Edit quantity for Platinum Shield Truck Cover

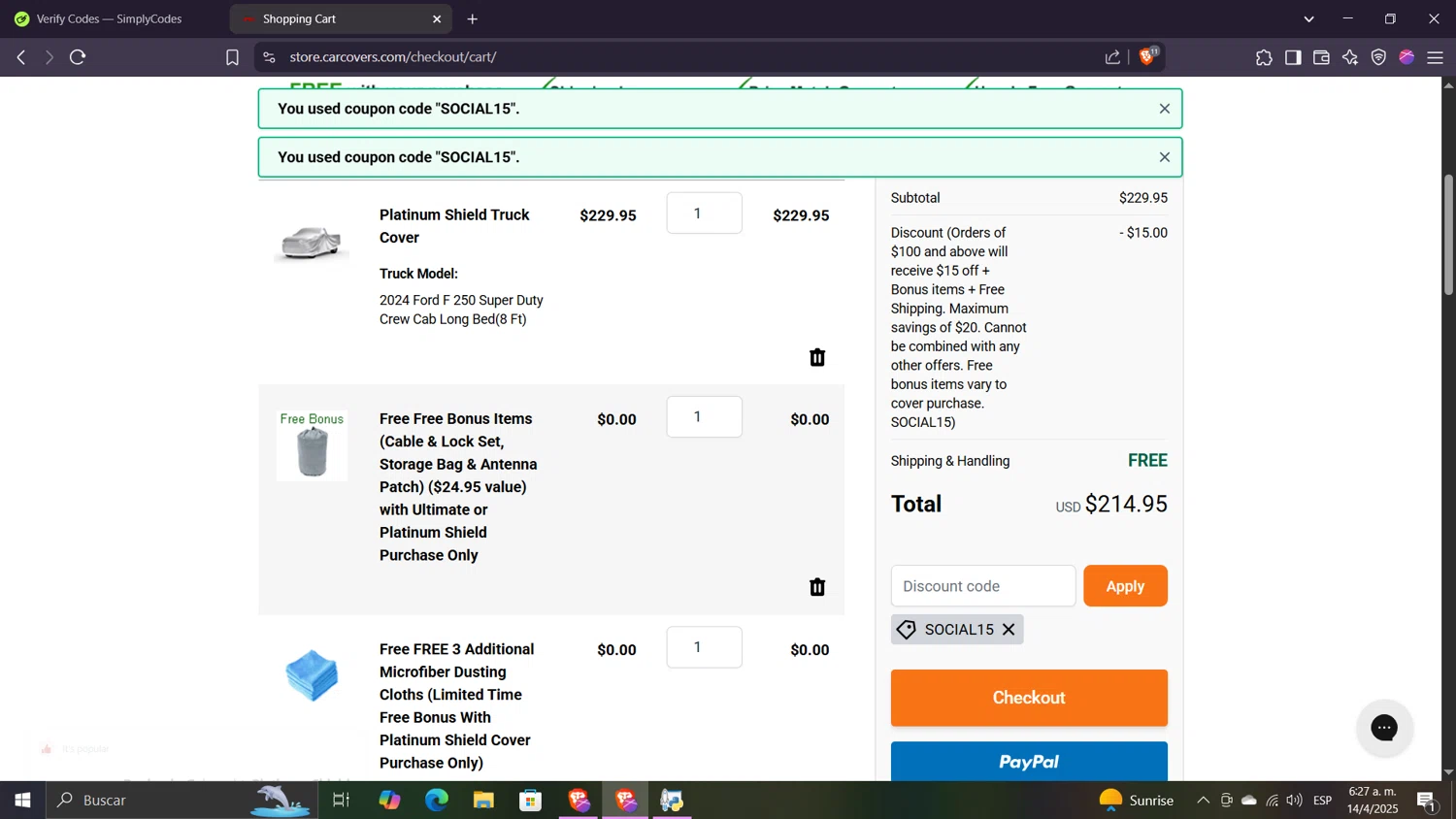(705, 213)
